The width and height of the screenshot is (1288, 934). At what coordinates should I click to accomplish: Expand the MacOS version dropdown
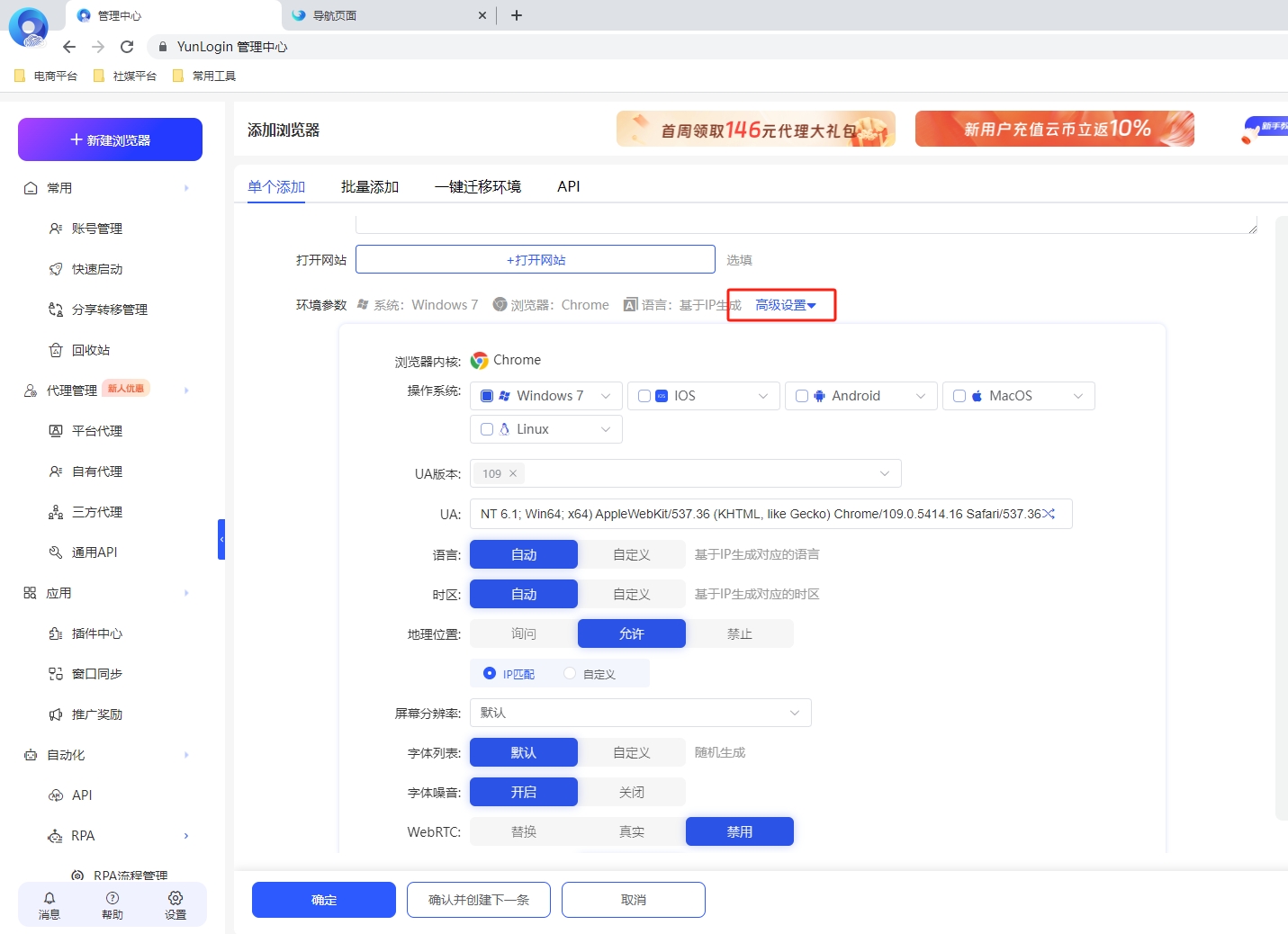pos(1078,396)
